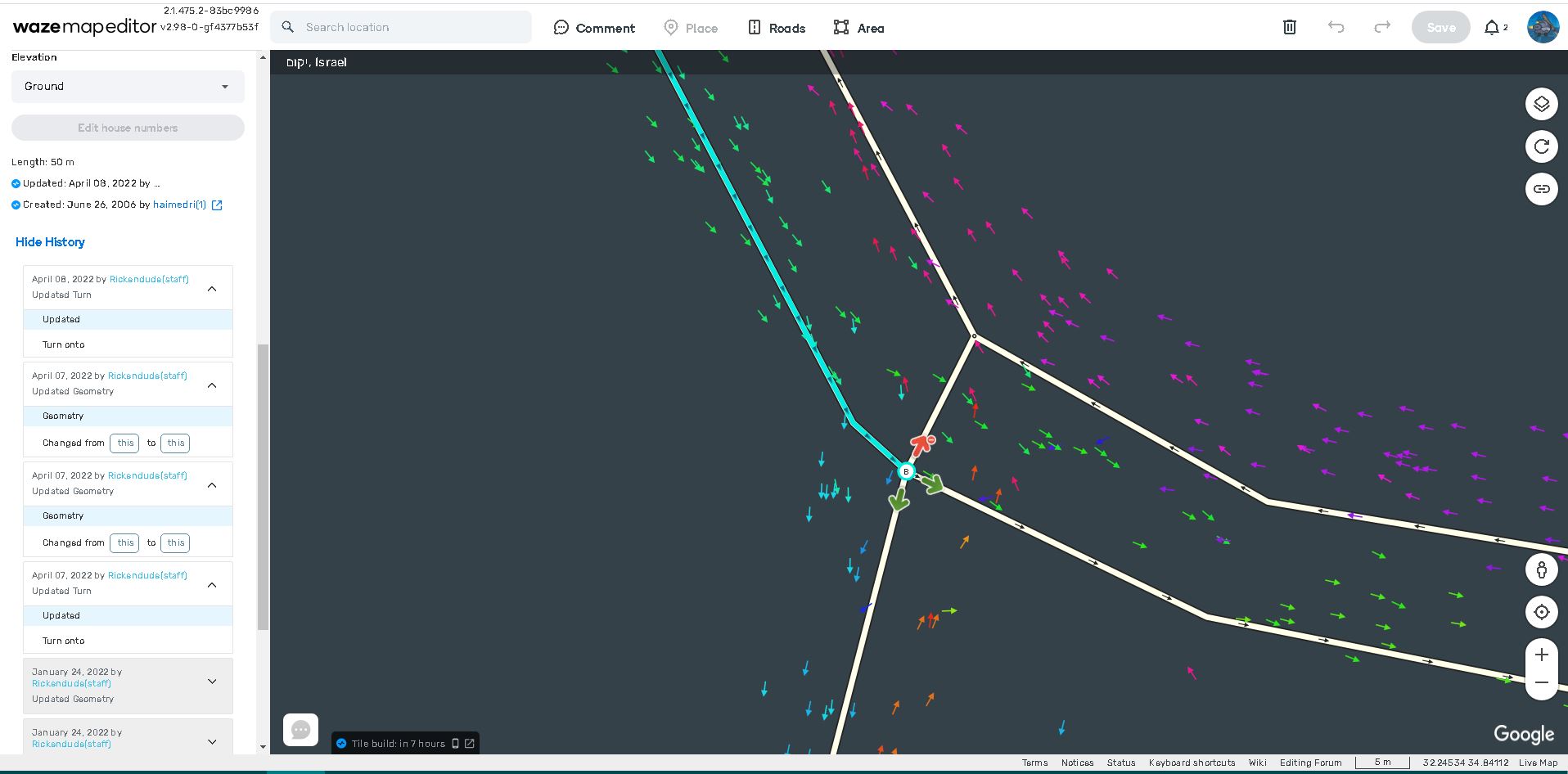Click the red restricted turn arrow
The width and height of the screenshot is (1568, 774).
922,444
